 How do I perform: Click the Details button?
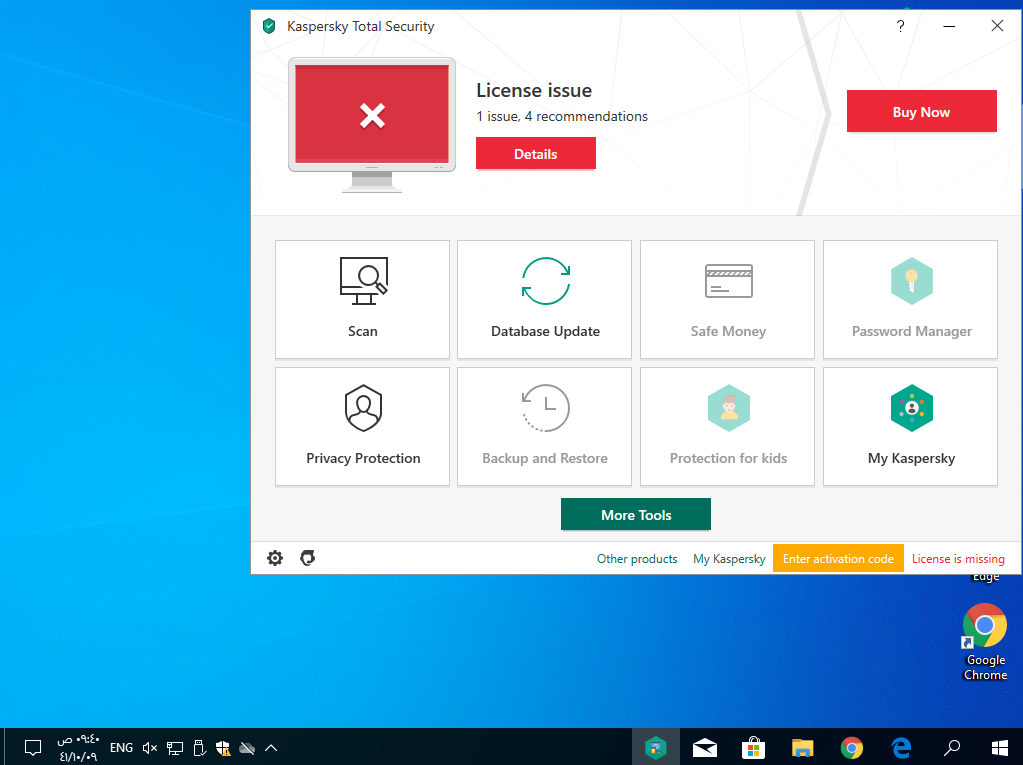coord(536,153)
